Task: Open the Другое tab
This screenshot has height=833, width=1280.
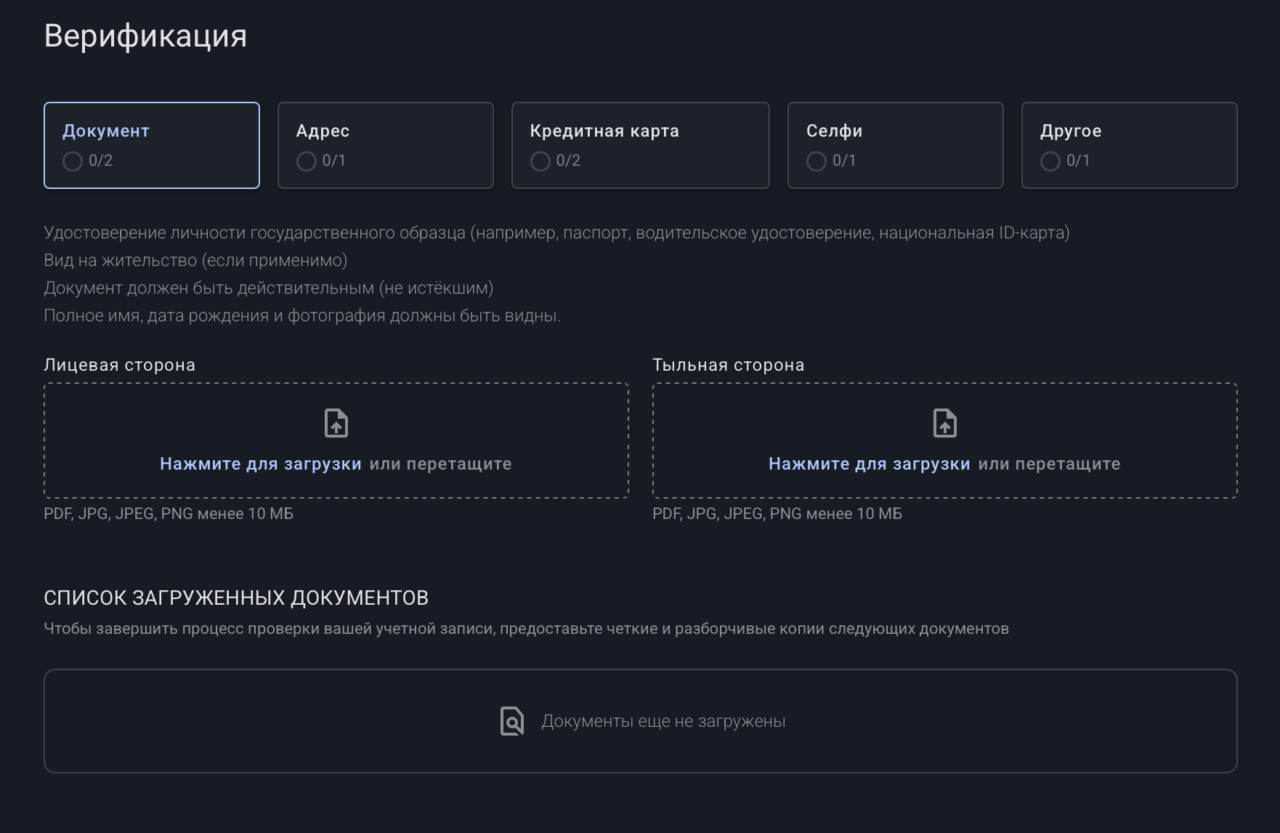Action: coord(1129,145)
